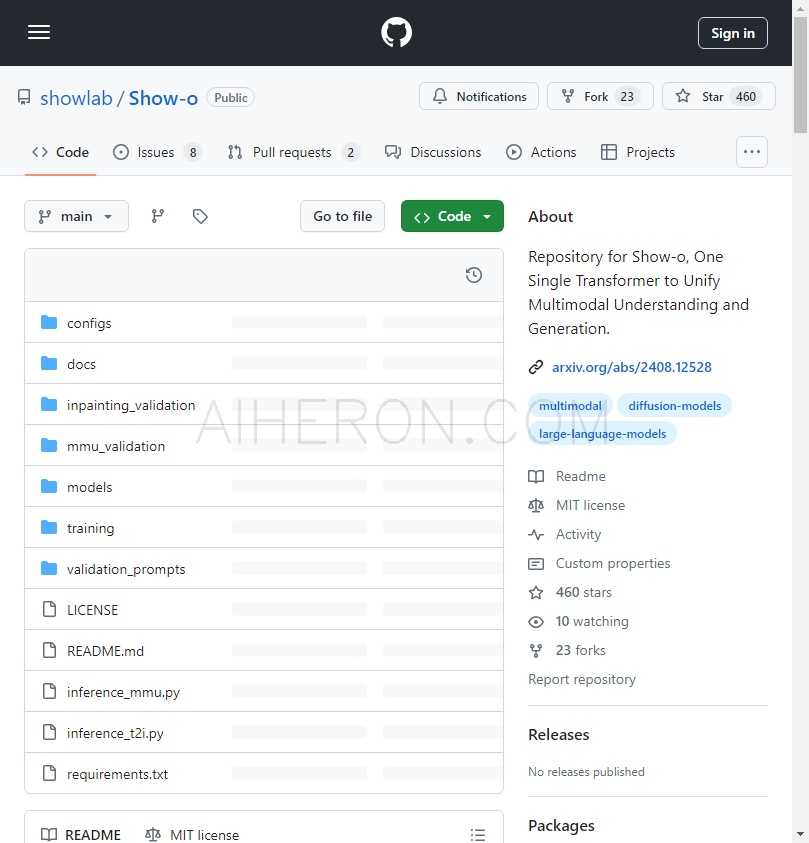Screen dimensions: 809x843
Task: Toggle Notifications for this repository
Action: point(479,96)
